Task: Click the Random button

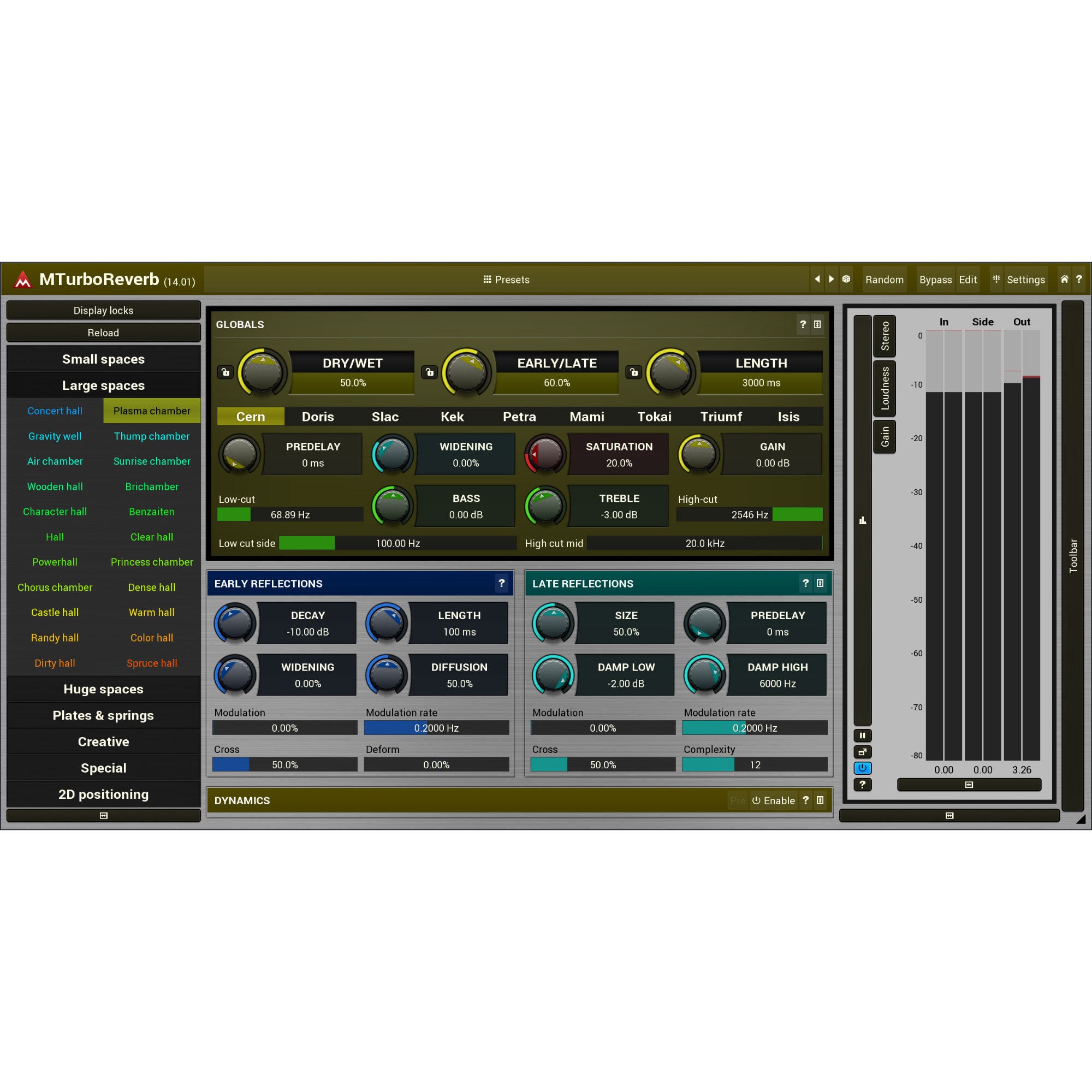Action: (x=885, y=279)
